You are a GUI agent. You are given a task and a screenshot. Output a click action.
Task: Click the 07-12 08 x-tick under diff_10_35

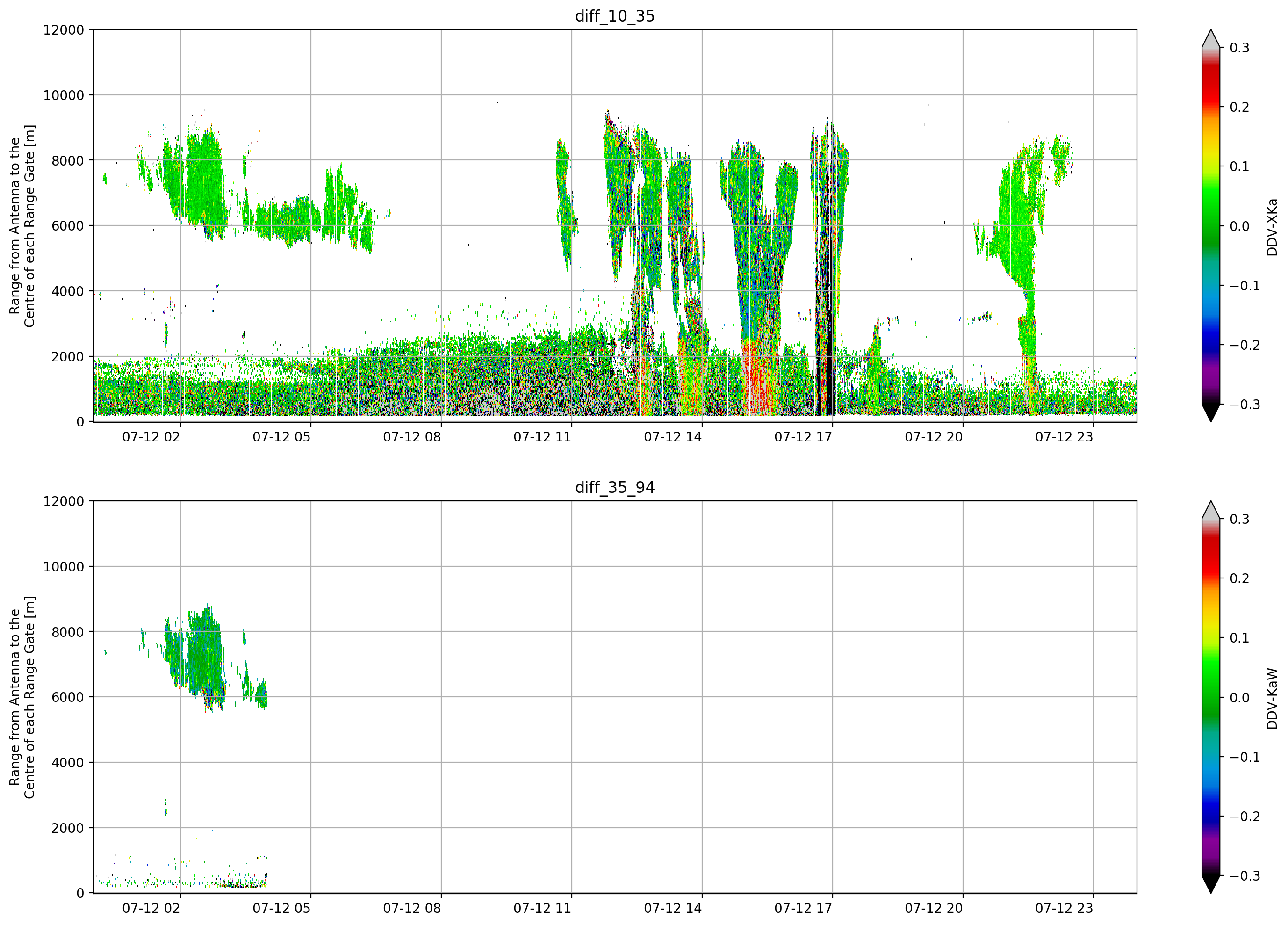412,437
